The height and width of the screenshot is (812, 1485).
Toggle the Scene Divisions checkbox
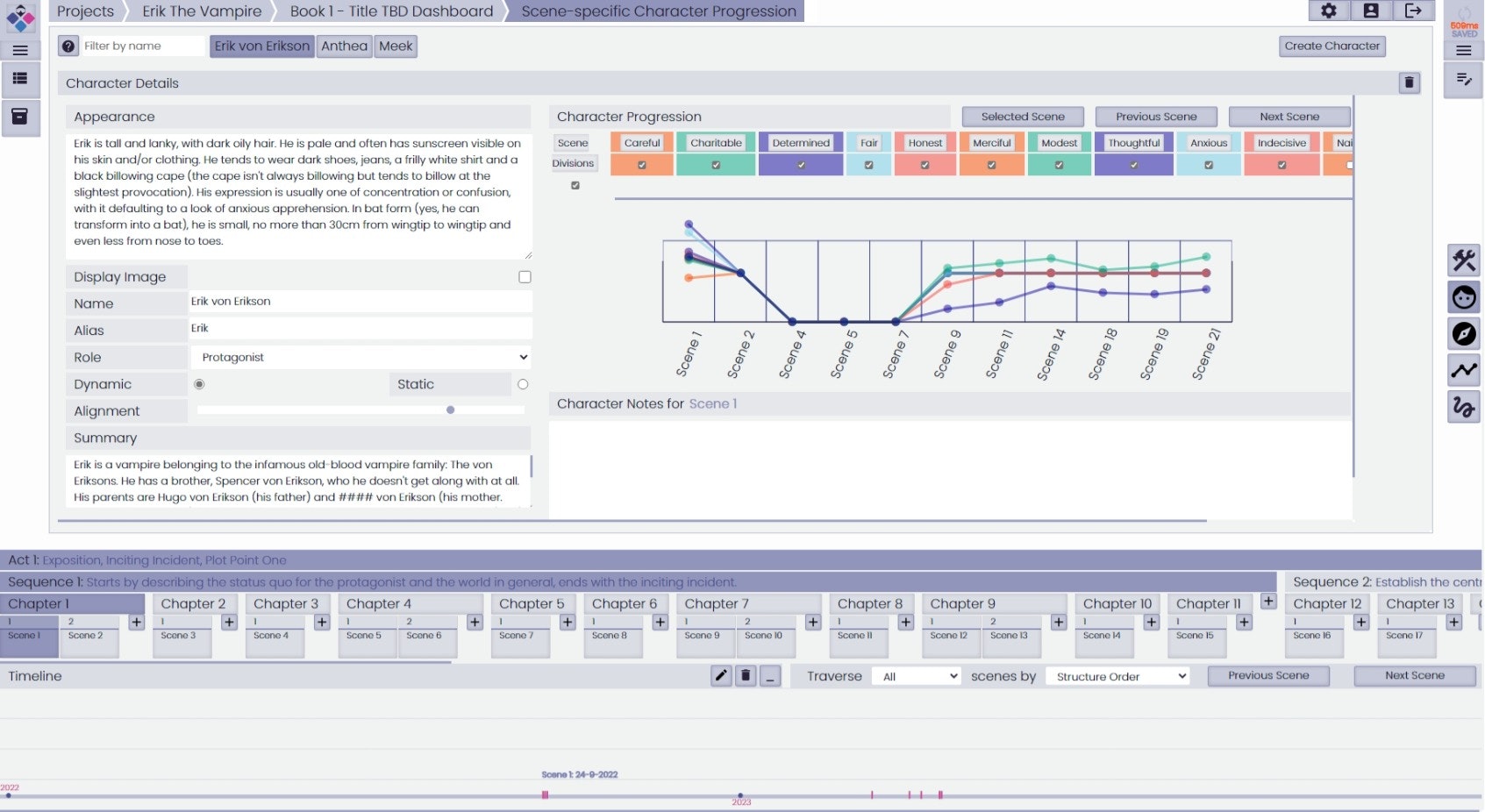(x=575, y=186)
